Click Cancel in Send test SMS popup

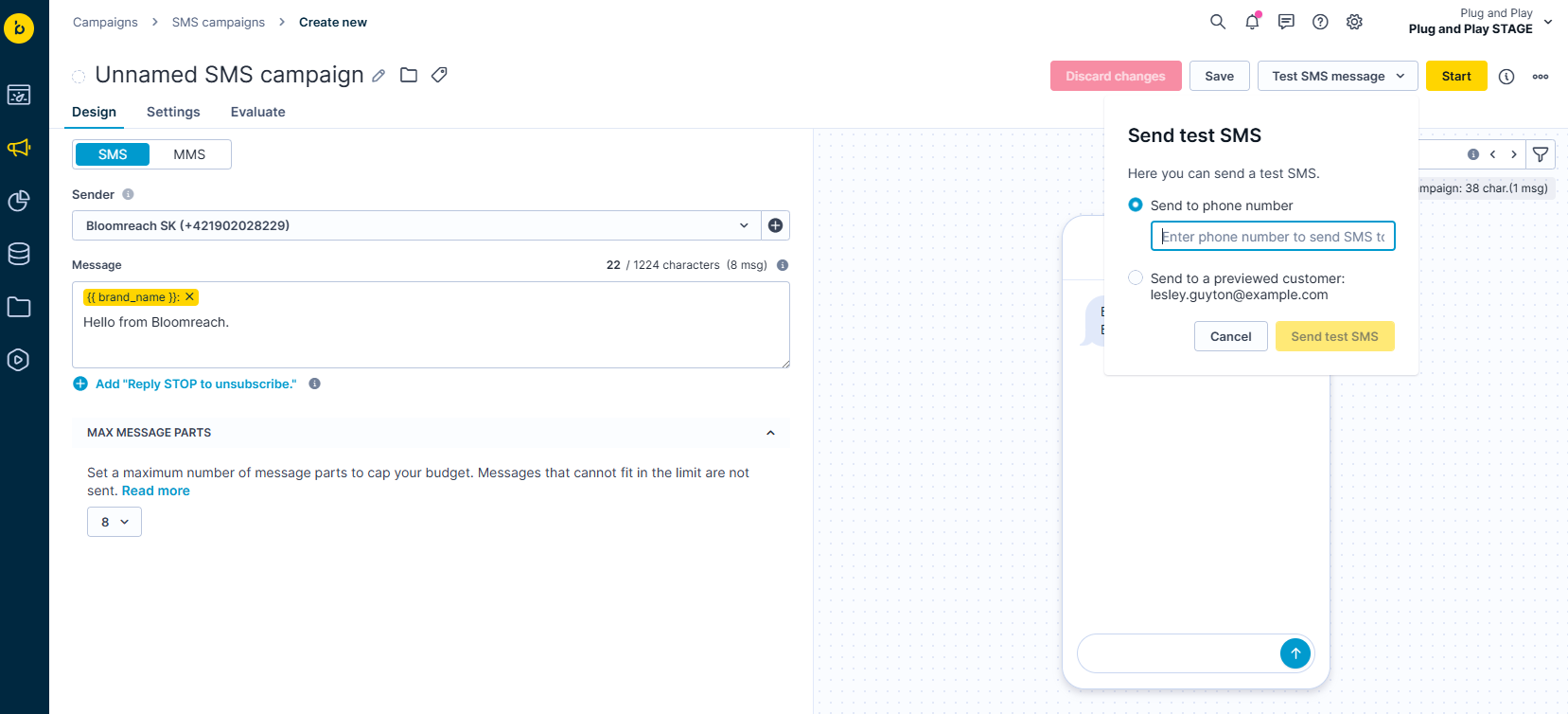pos(1231,336)
